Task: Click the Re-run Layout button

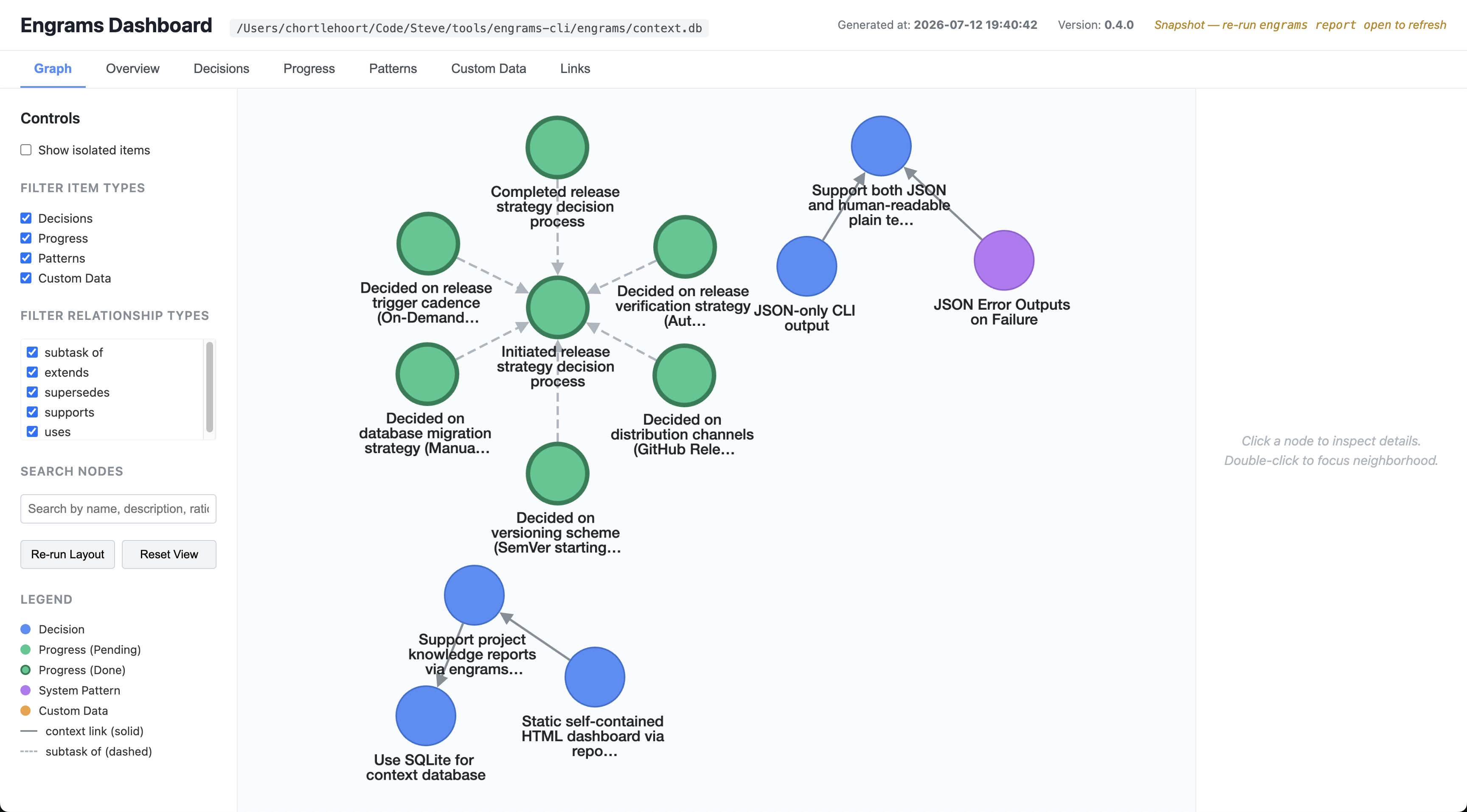Action: click(68, 554)
